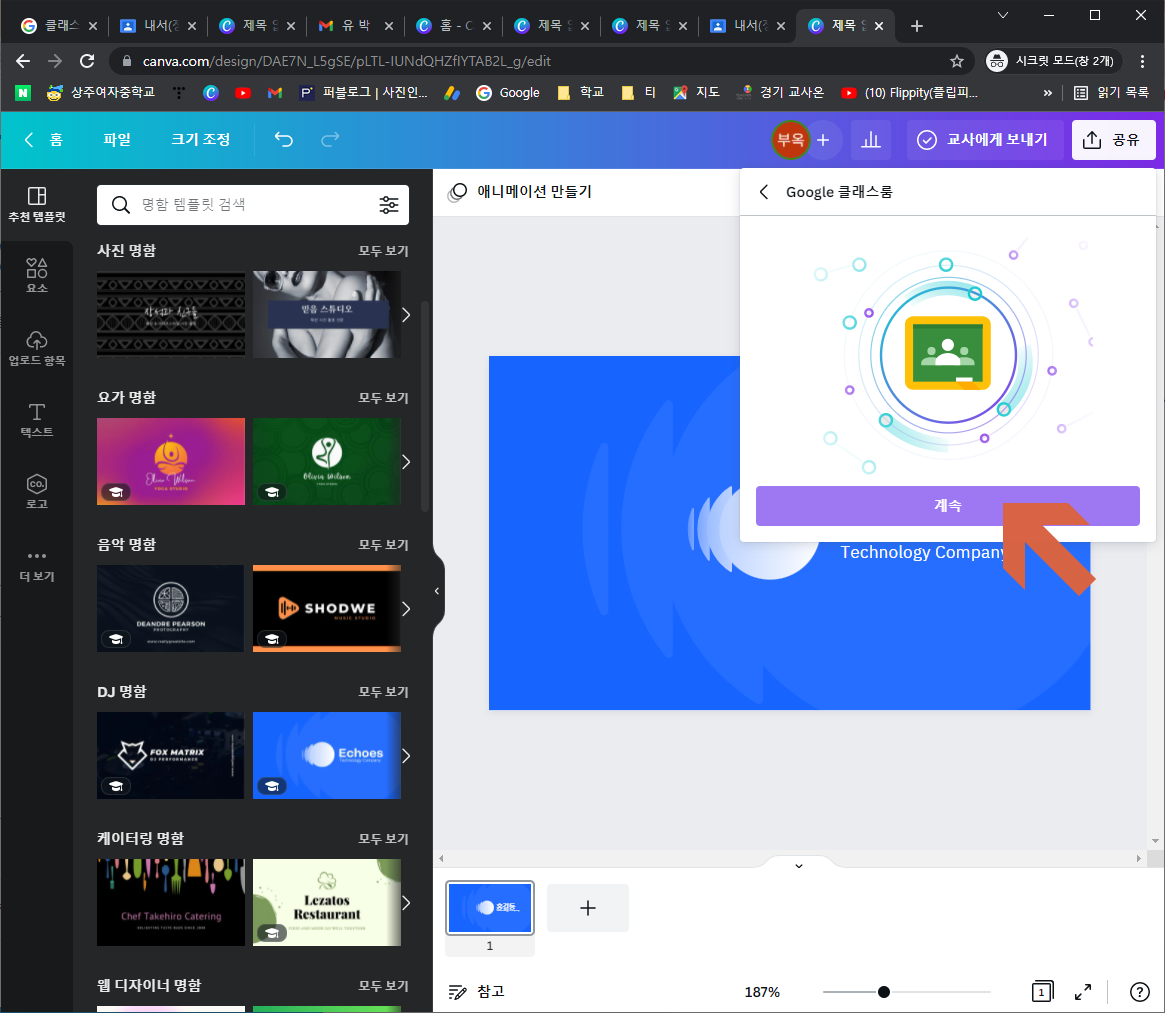Reload the browser page
The width and height of the screenshot is (1165, 1013).
coord(87,61)
